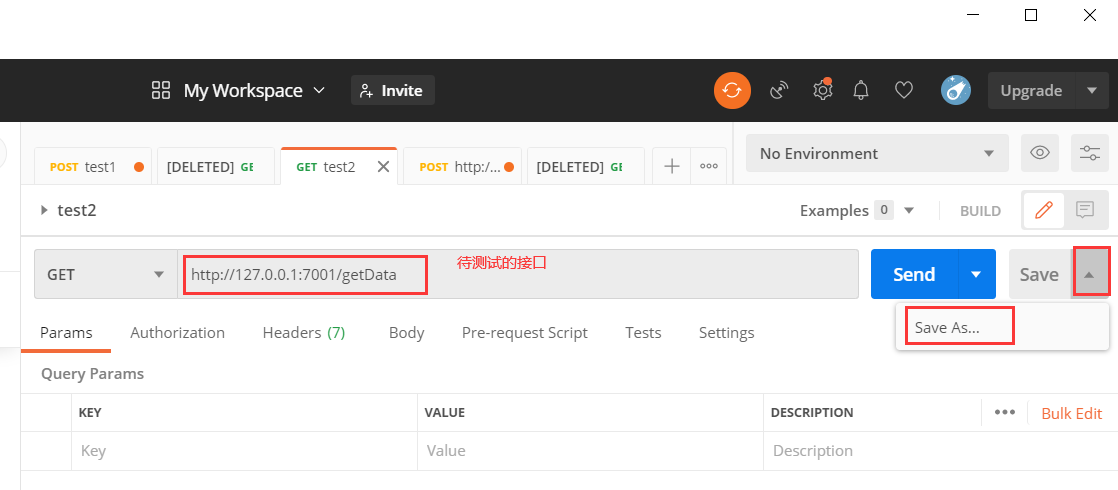Open the comments icon
Viewport: 1118px width, 490px height.
click(x=1084, y=210)
